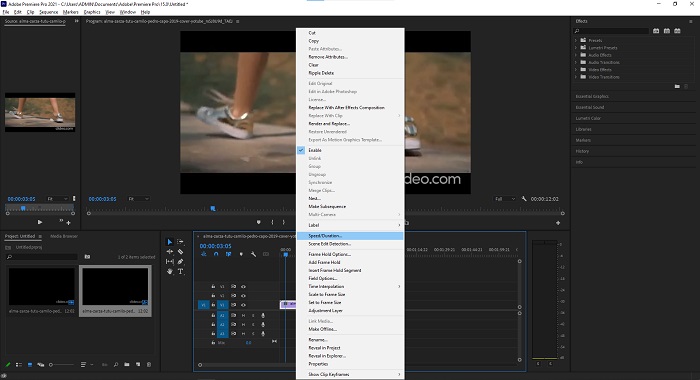This screenshot has width=700, height=380.
Task: Mute audio track A1
Action: (244, 315)
